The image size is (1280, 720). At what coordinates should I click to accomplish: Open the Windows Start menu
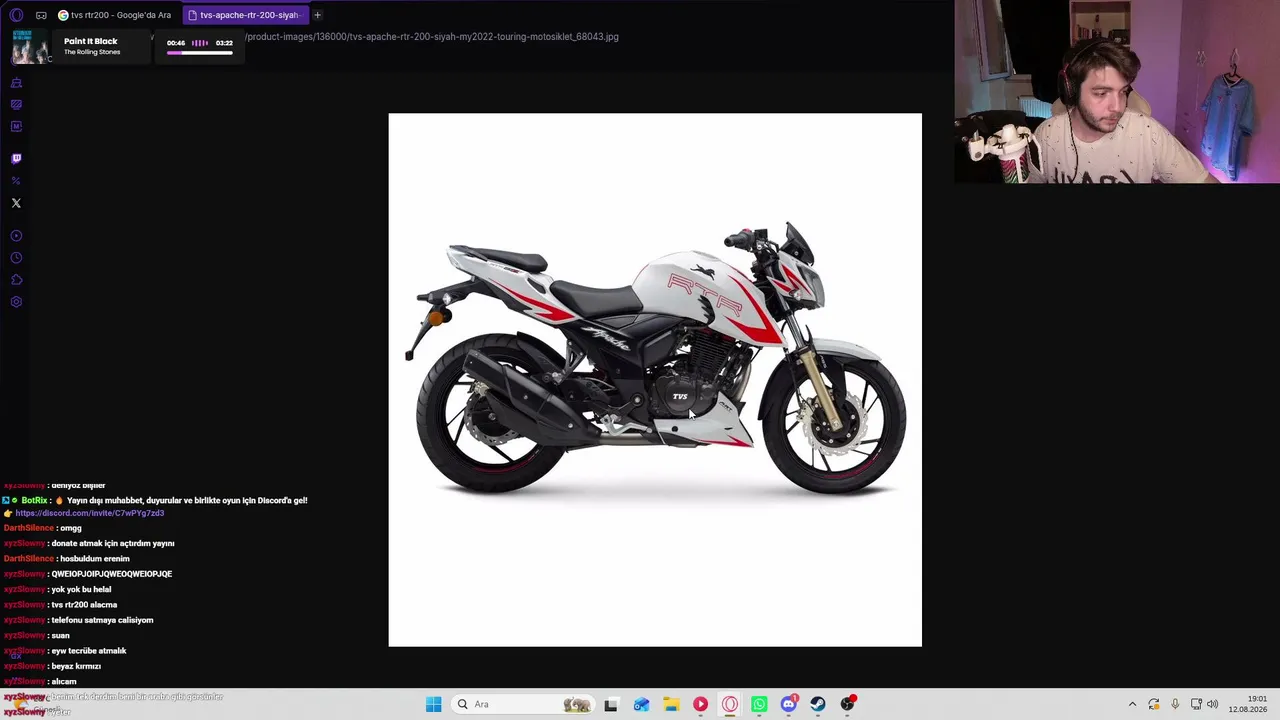click(x=433, y=704)
